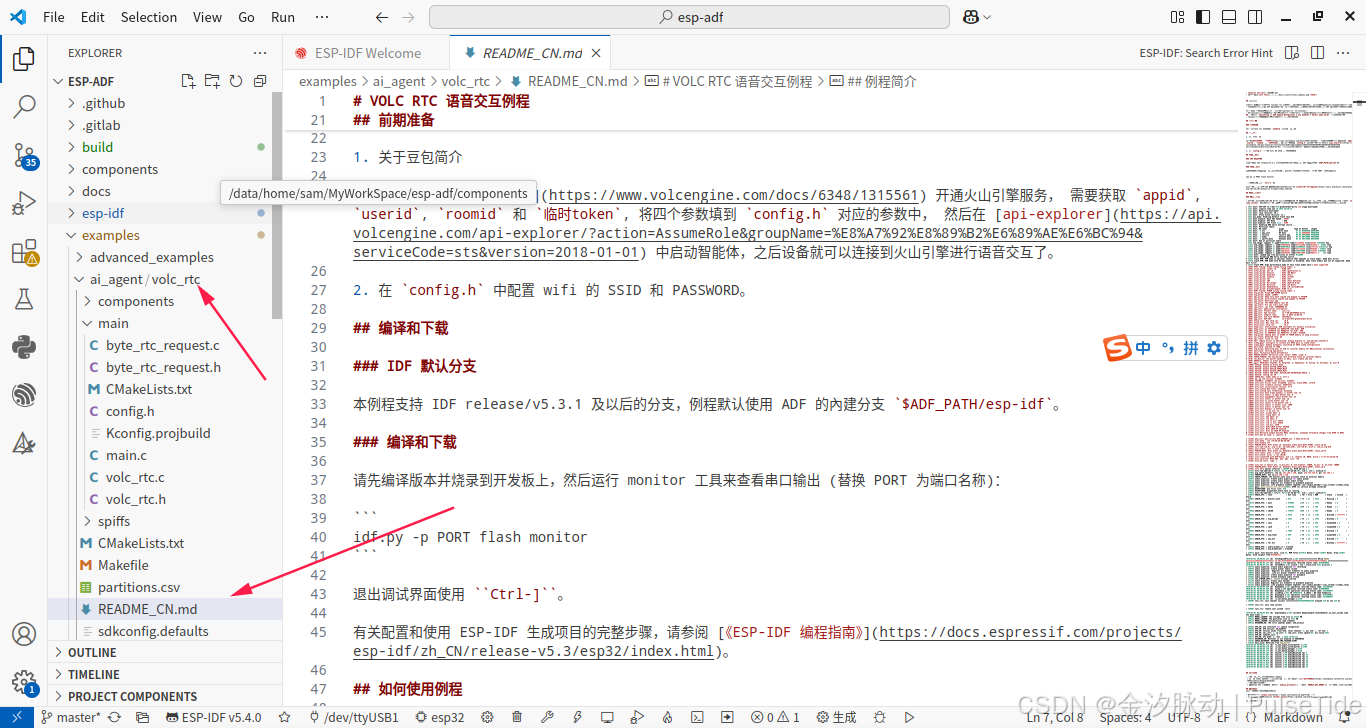1366x728 pixels.
Task: Open the Python view in activity bar
Action: 24,347
